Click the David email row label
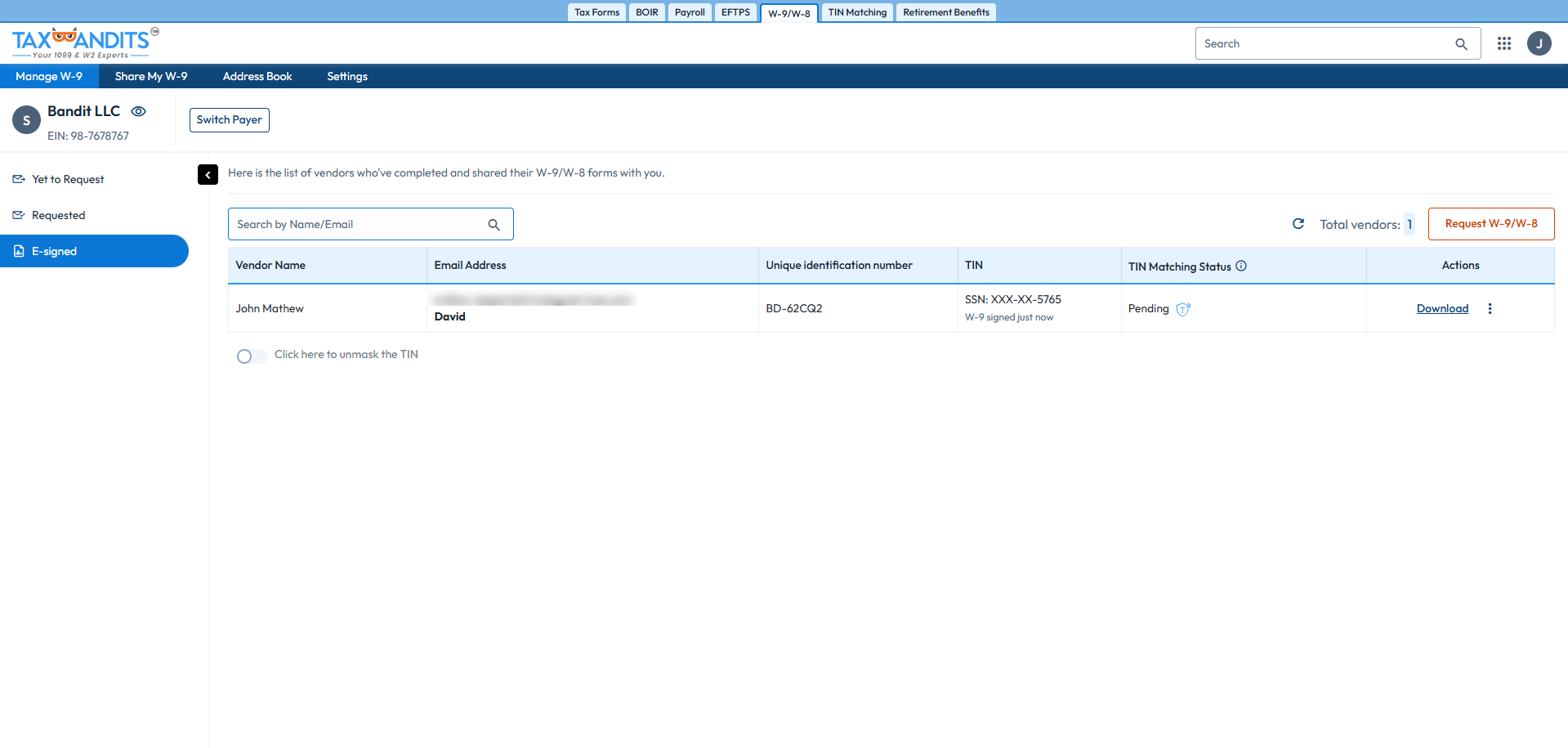1568x748 pixels. 450,316
